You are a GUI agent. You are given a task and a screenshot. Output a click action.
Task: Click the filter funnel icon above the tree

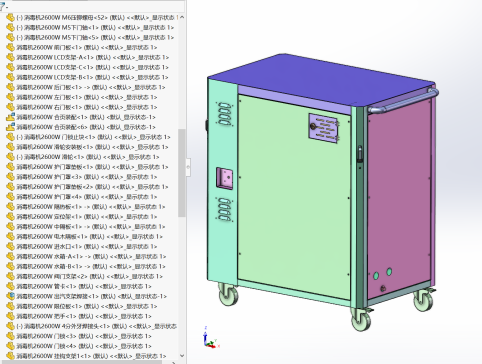(2, 6)
